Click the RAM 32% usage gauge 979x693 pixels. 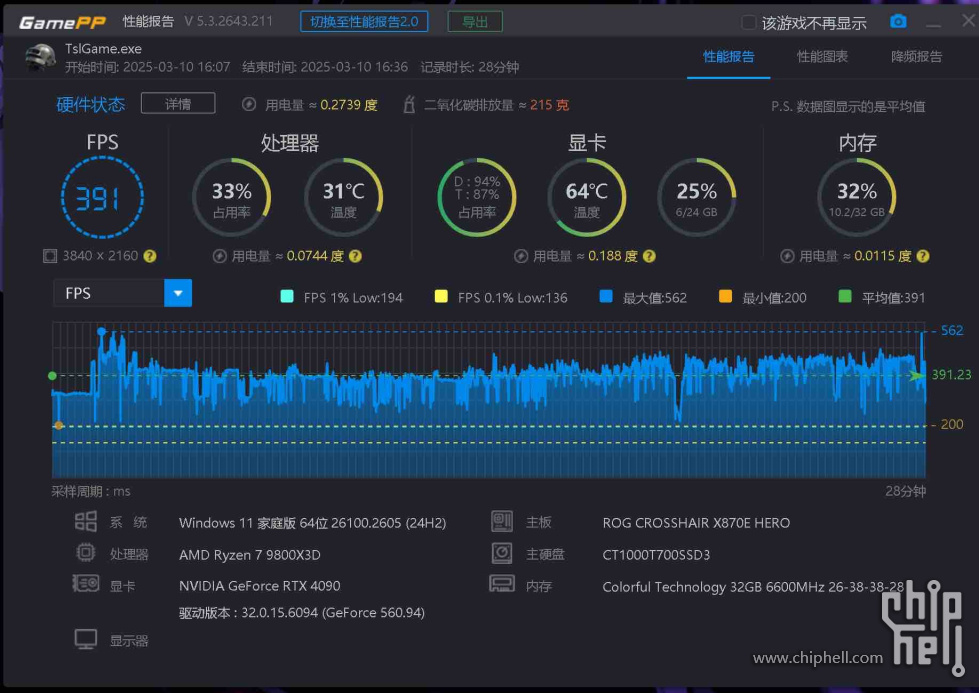point(857,197)
